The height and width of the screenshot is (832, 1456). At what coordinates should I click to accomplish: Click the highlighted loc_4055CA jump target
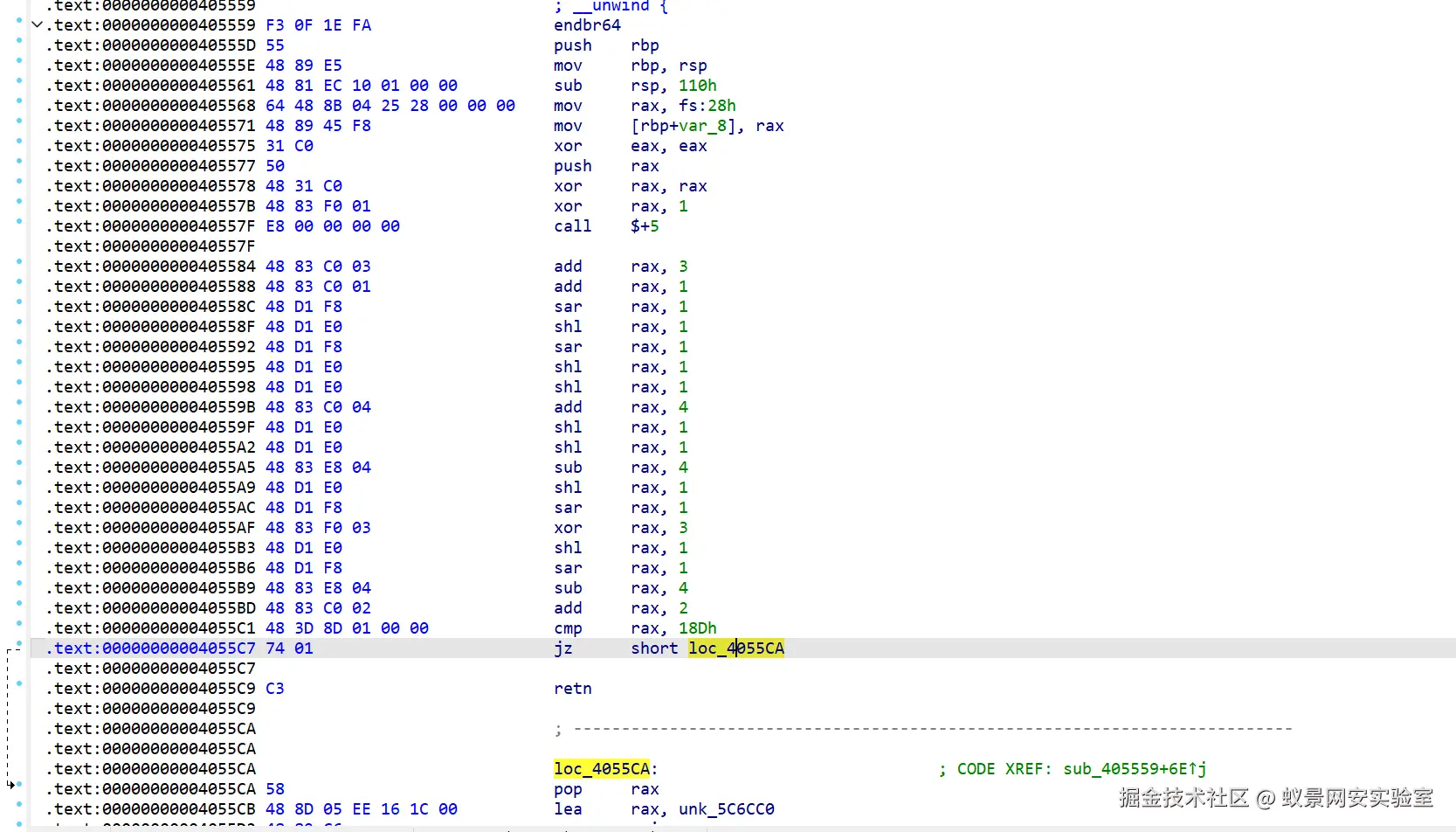coord(736,648)
